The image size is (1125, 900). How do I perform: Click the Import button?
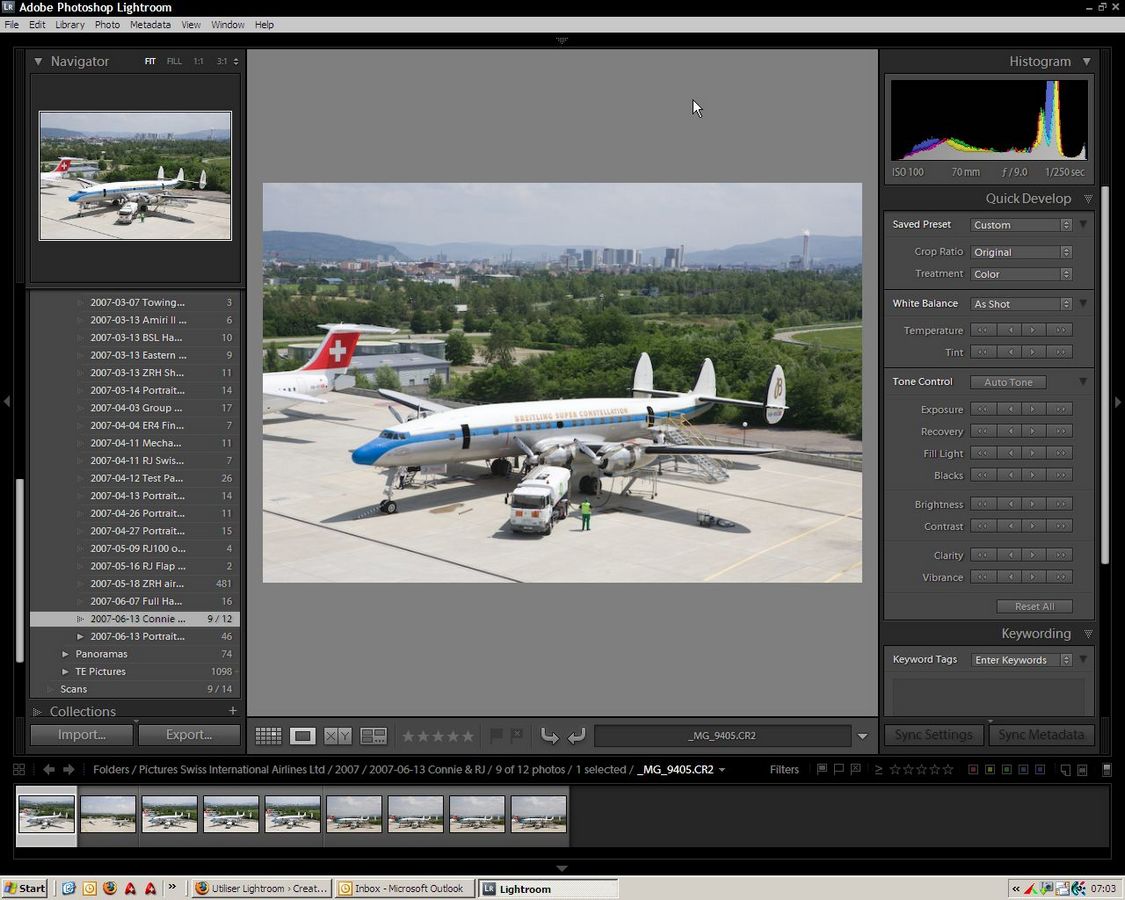click(x=82, y=735)
